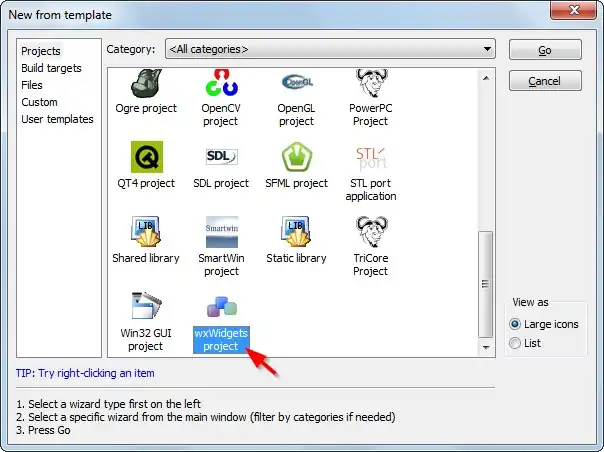Select Build targets wizard type
This screenshot has width=604, height=452.
click(51, 68)
